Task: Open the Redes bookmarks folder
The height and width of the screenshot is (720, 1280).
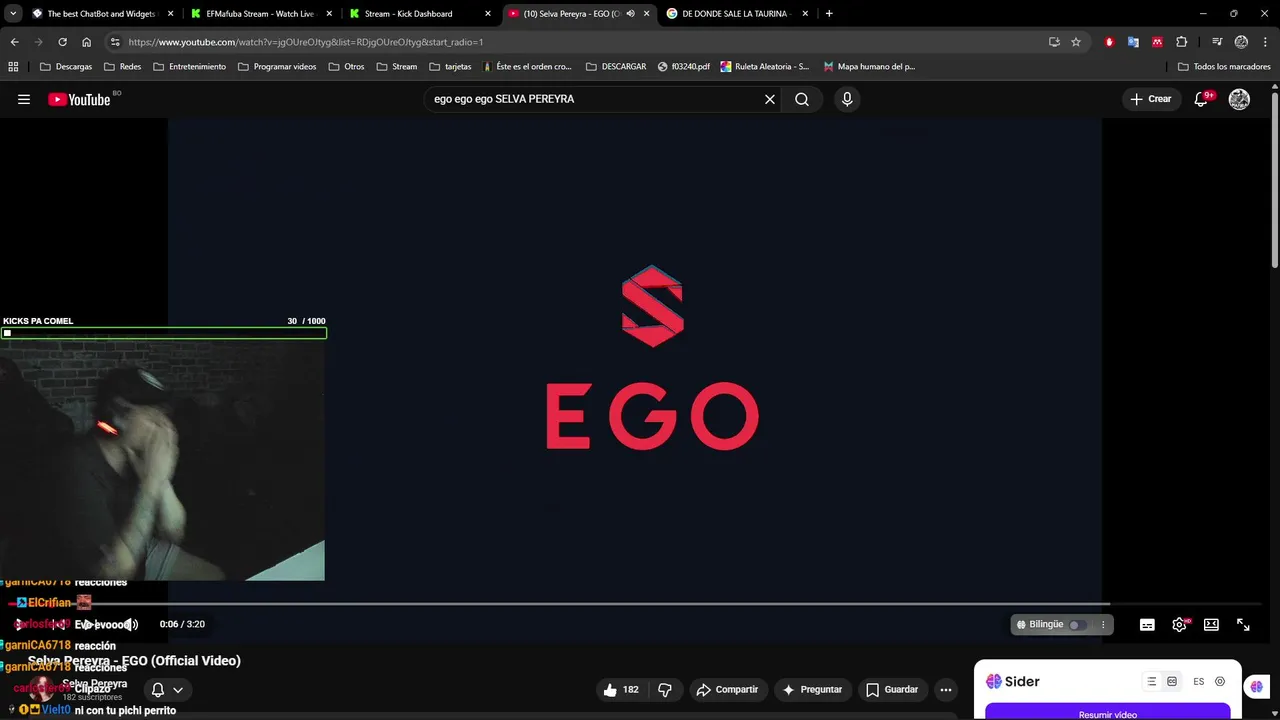Action: pos(123,67)
